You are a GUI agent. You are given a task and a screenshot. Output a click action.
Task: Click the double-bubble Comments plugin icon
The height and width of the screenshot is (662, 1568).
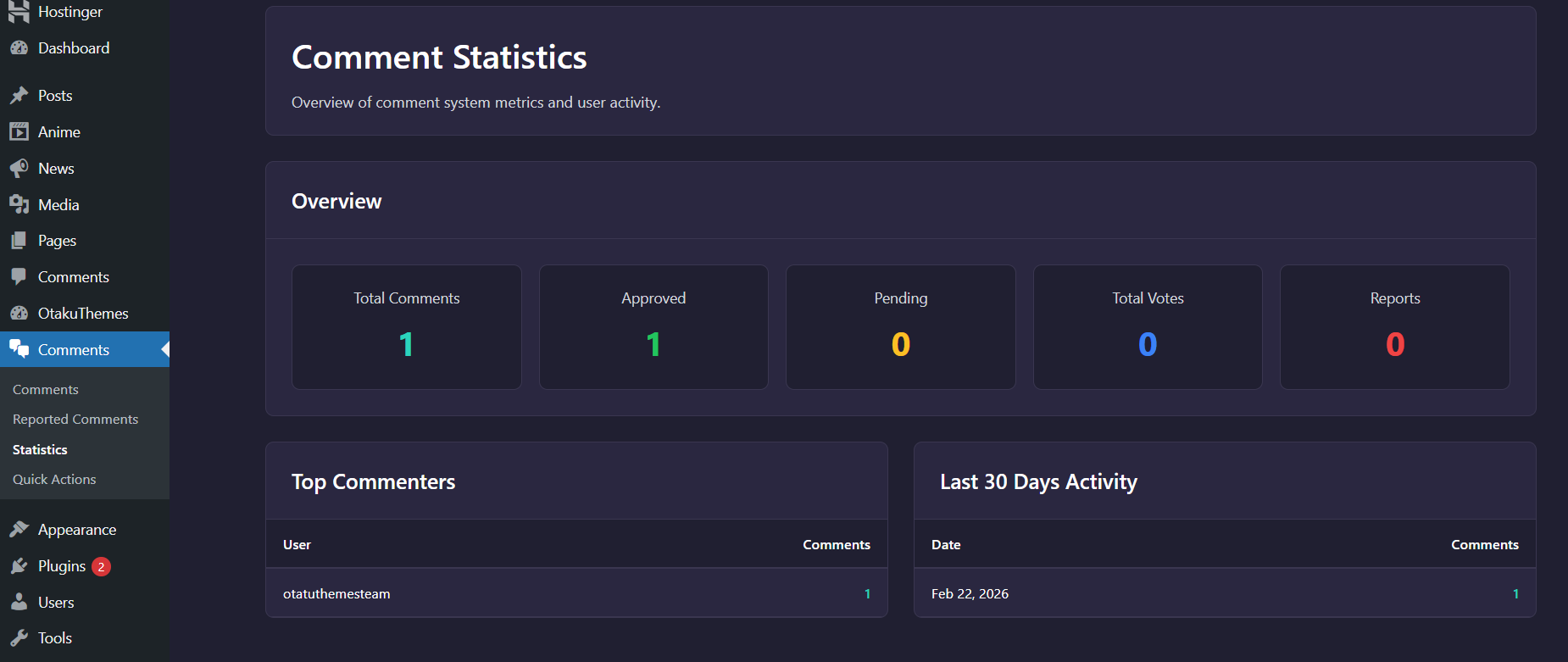(19, 349)
